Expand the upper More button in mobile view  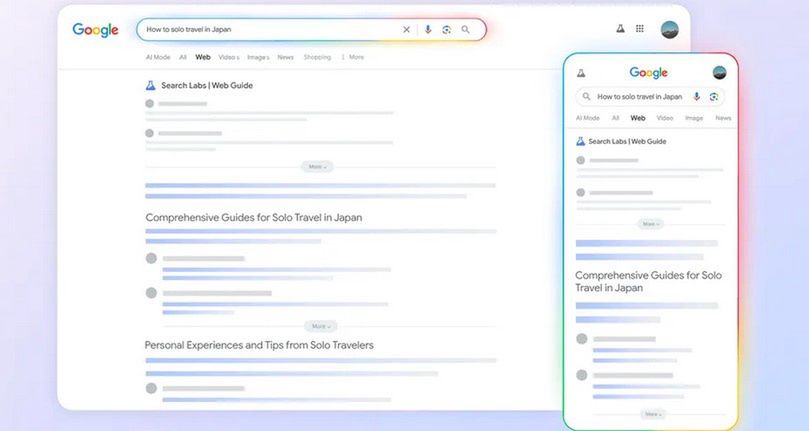click(651, 224)
